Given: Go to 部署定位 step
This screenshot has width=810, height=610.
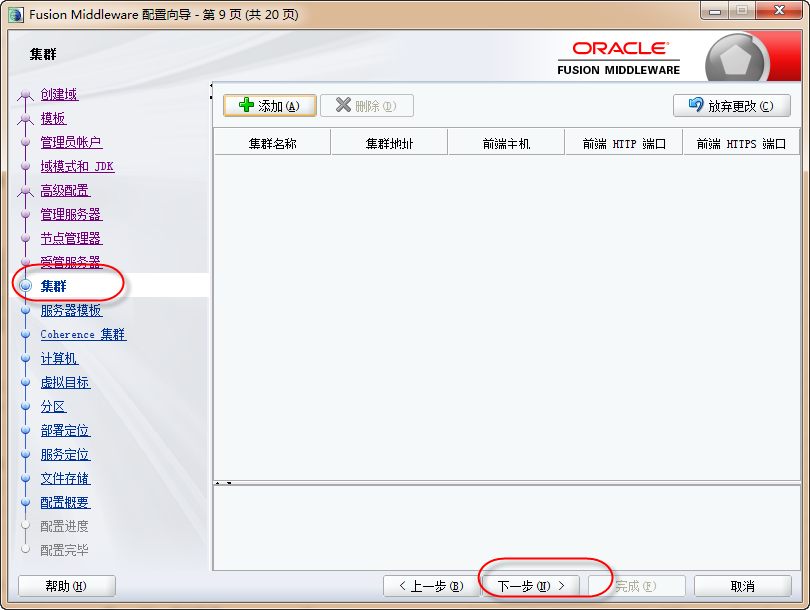Looking at the screenshot, I should tap(65, 430).
